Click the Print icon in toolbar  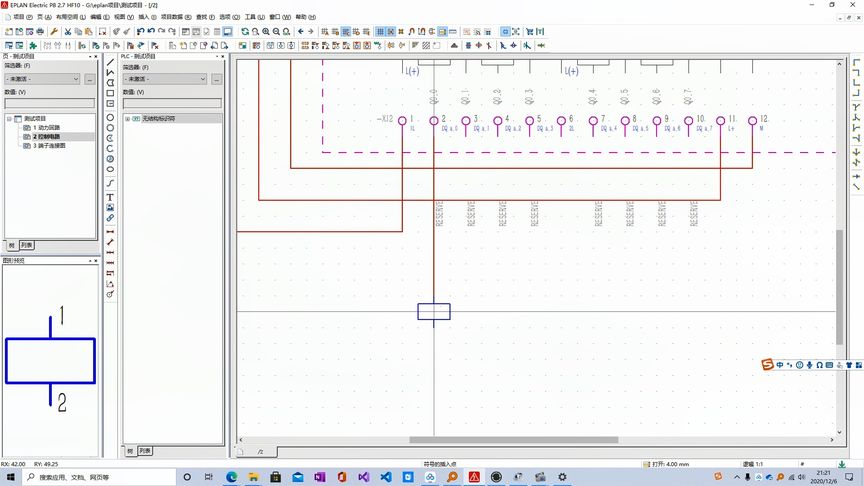click(40, 31)
